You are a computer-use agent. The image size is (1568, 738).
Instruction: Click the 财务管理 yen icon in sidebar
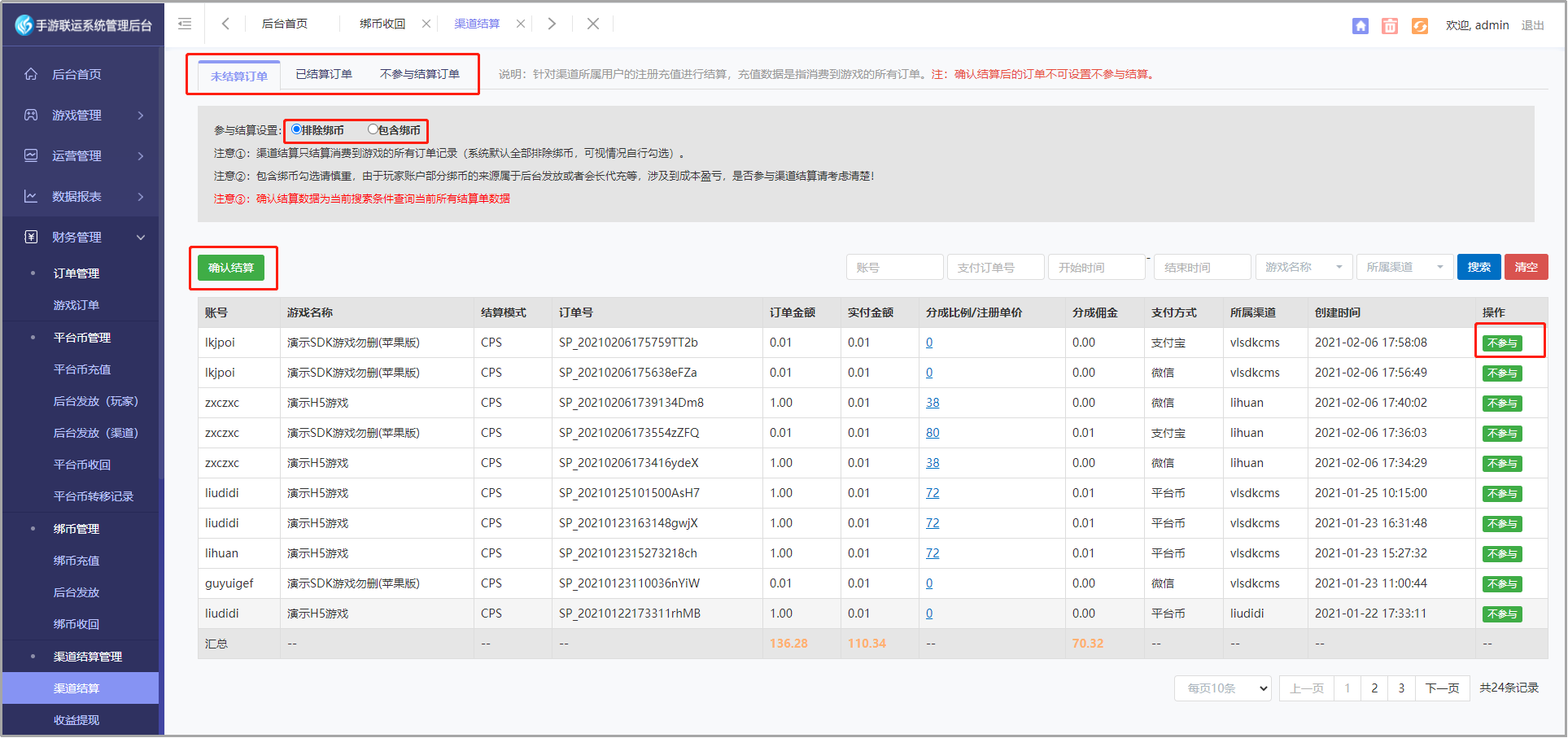click(x=31, y=237)
